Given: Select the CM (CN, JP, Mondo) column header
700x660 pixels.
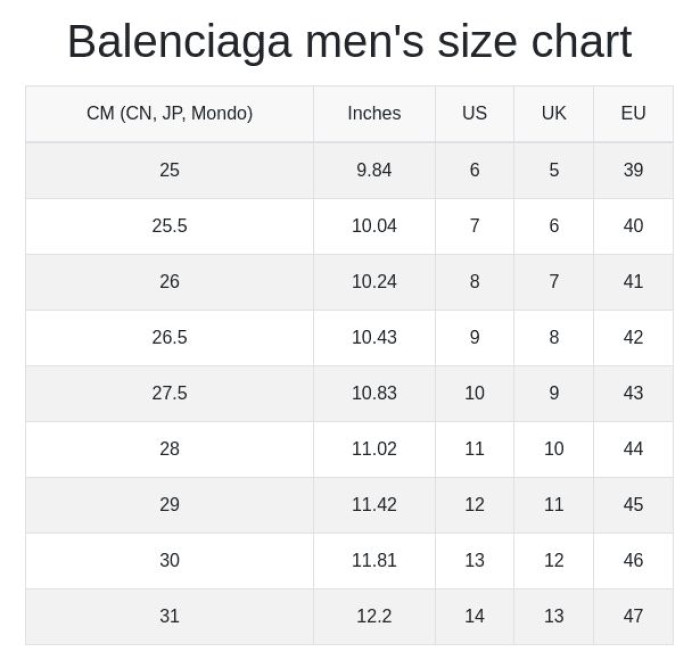Looking at the screenshot, I should [x=169, y=114].
